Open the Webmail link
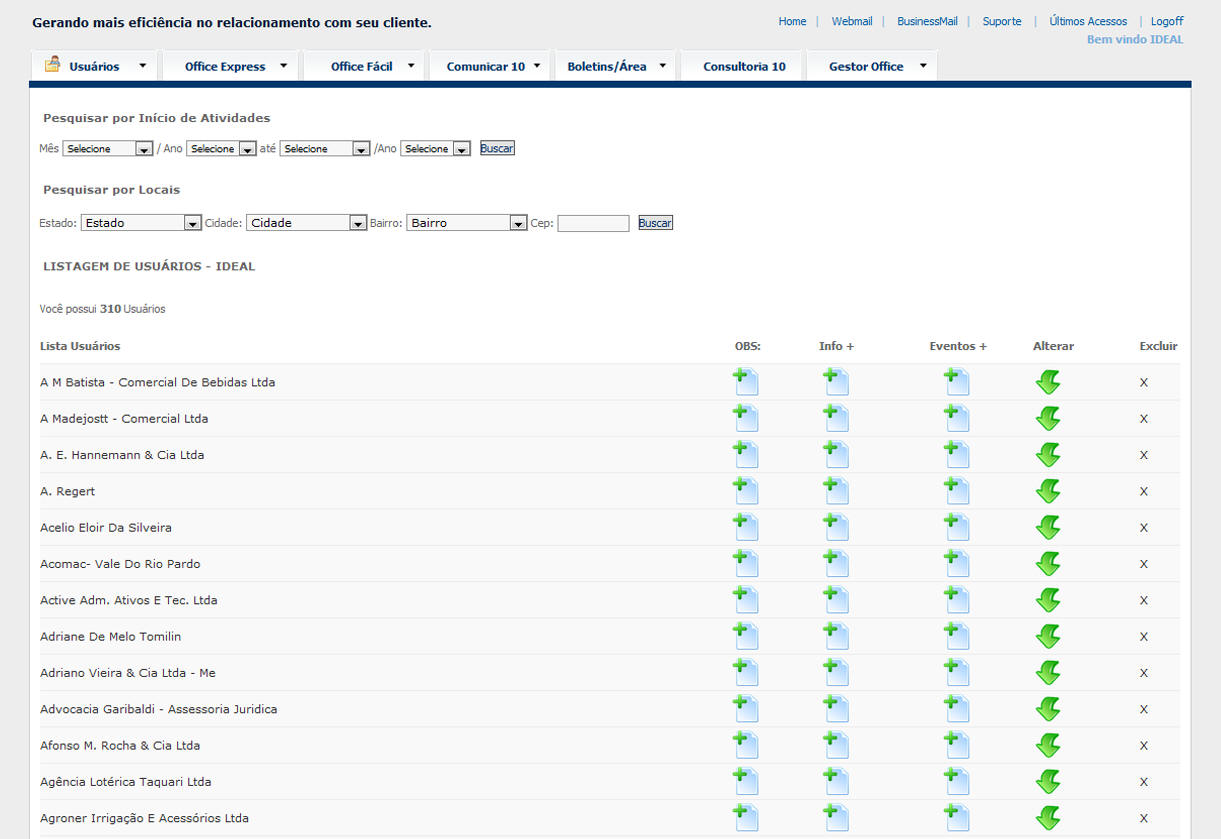This screenshot has width=1221, height=839. (x=852, y=21)
